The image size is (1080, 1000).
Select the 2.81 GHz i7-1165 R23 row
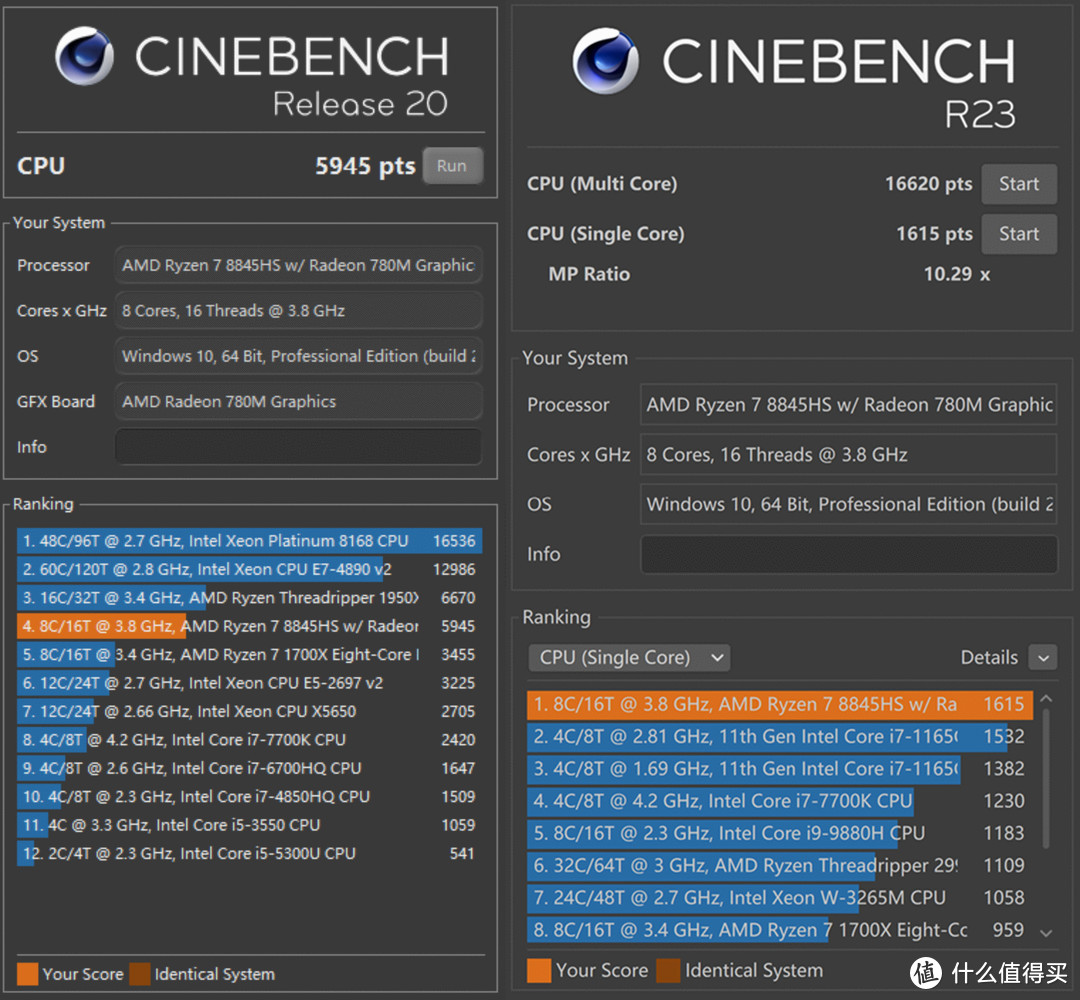[x=780, y=737]
